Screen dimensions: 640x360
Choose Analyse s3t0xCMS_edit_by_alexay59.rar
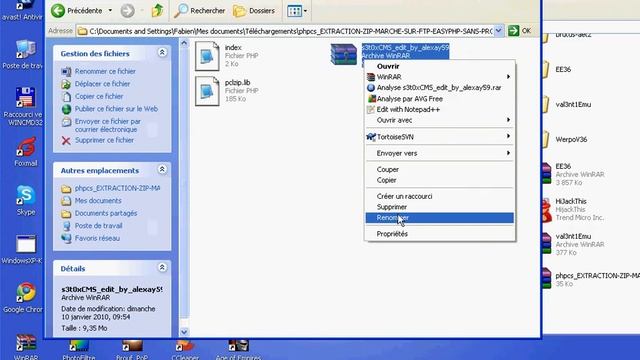pyautogui.click(x=440, y=88)
